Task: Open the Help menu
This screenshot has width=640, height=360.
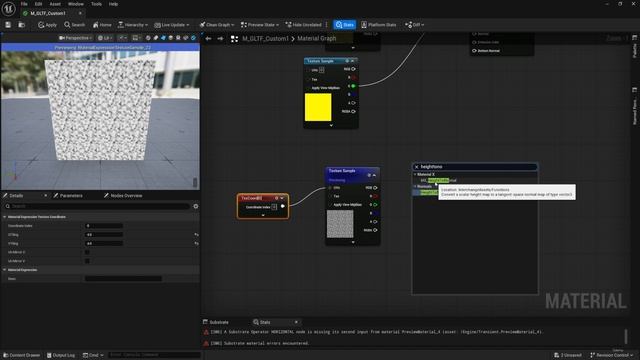Action: point(113,4)
